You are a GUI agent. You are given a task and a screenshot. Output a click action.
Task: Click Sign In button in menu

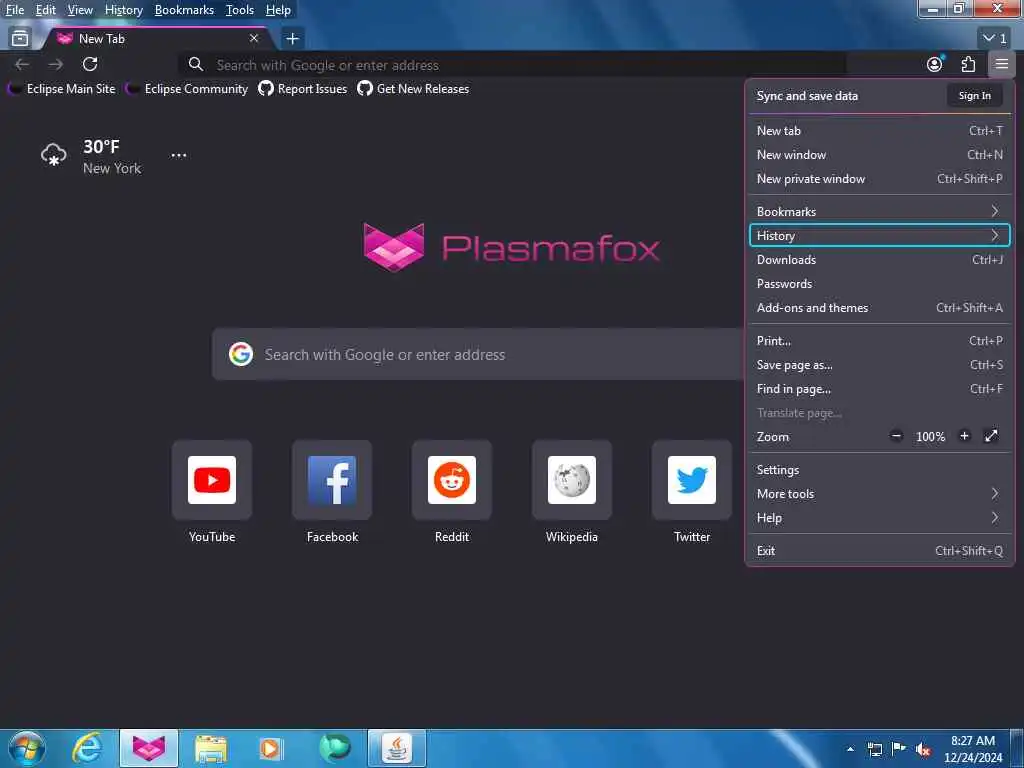pyautogui.click(x=974, y=95)
